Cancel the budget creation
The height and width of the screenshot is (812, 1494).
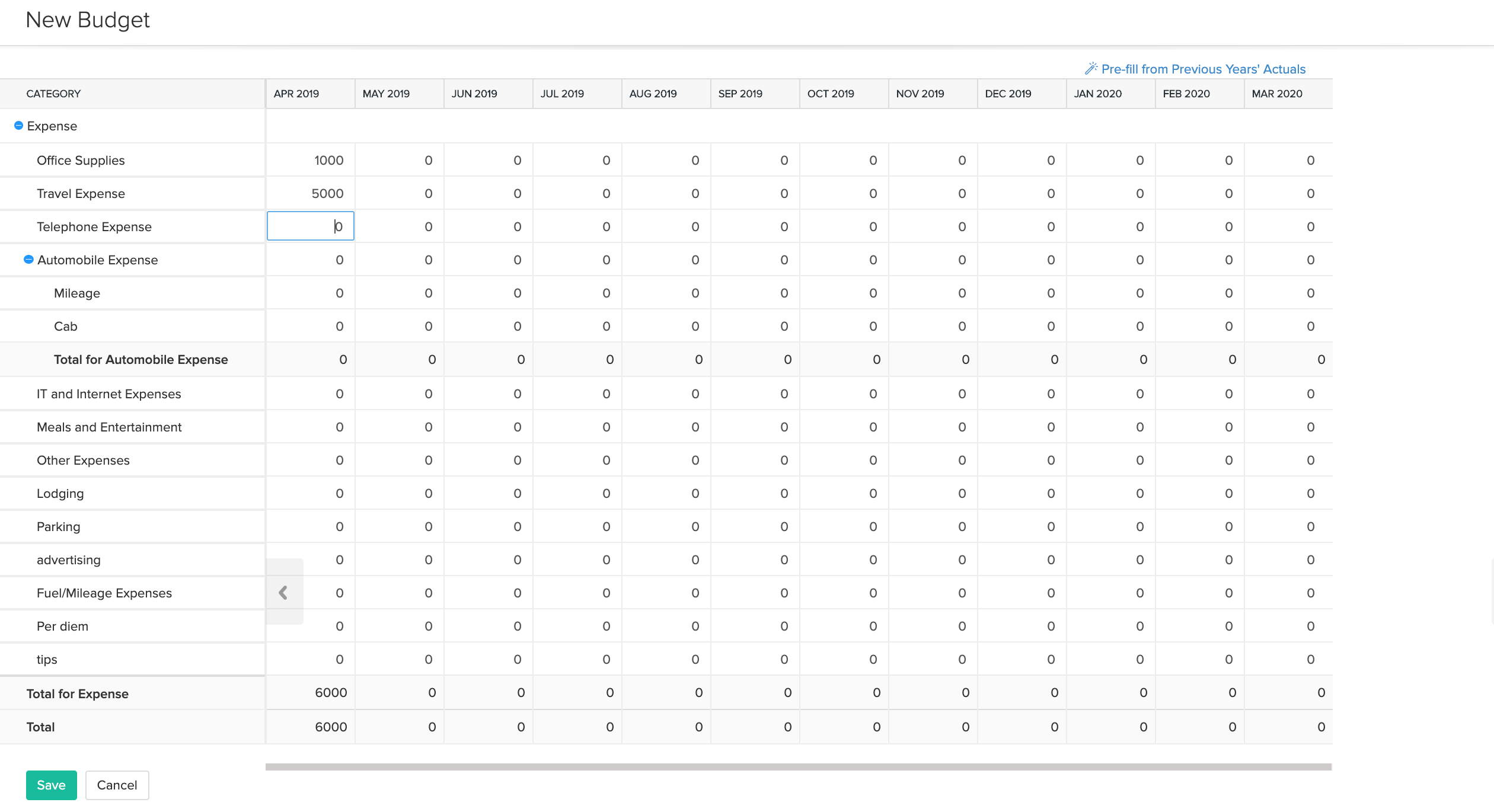117,785
